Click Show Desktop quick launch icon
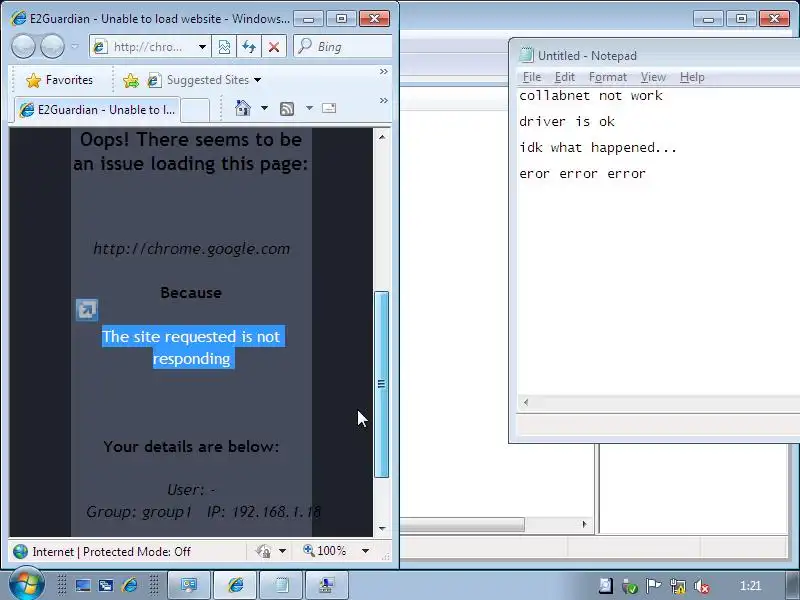 (83, 586)
